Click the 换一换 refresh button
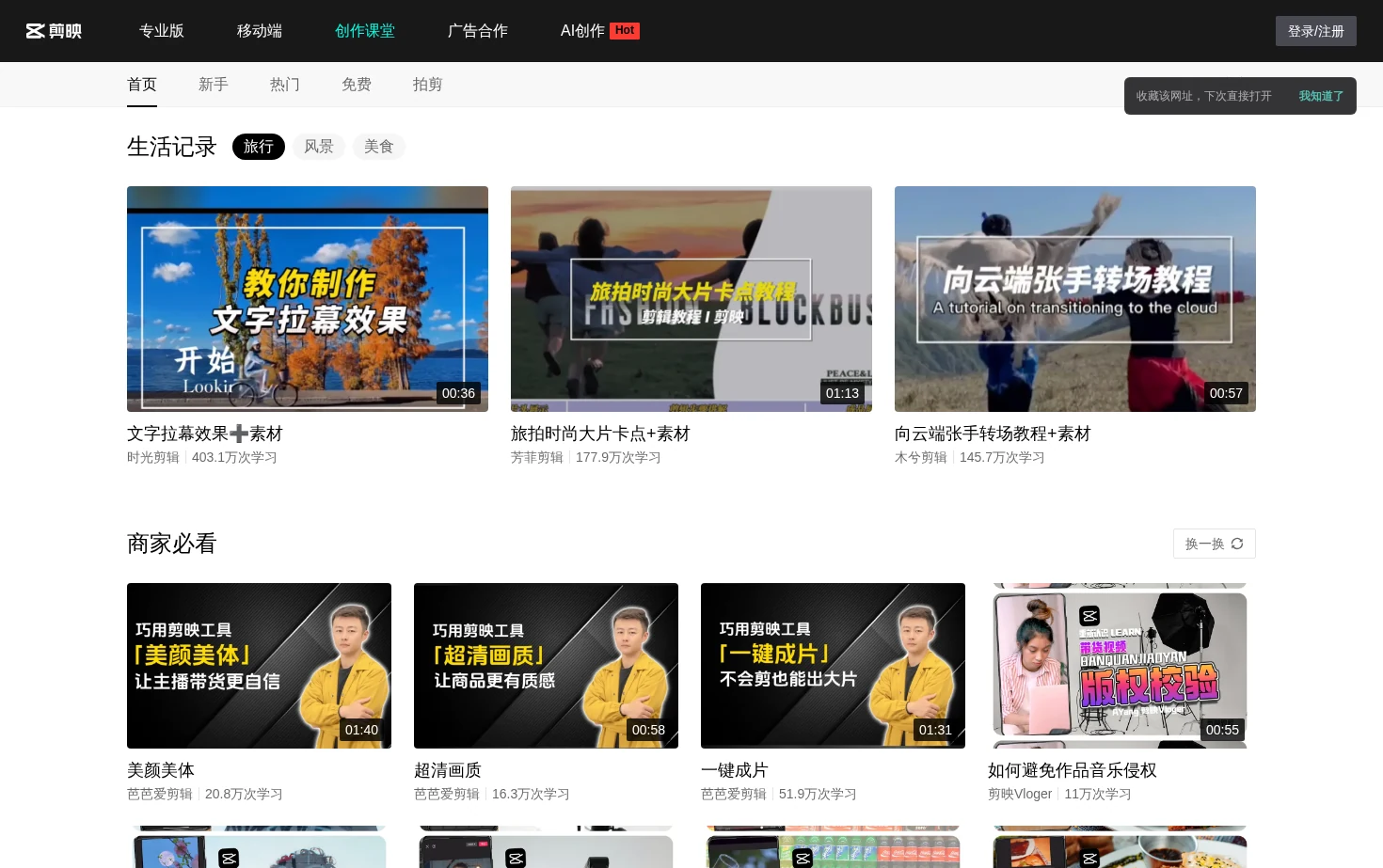This screenshot has height=868, width=1383. click(1215, 544)
